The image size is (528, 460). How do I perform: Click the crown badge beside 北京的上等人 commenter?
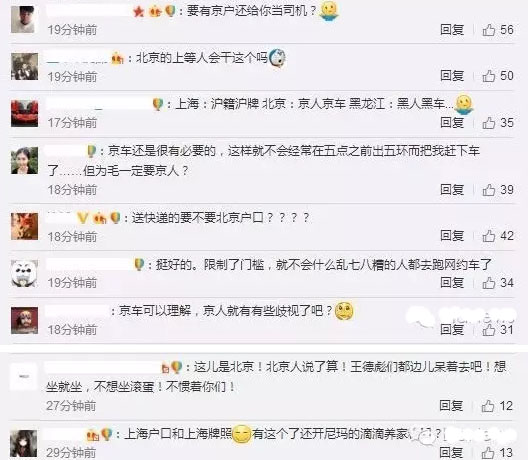click(118, 59)
